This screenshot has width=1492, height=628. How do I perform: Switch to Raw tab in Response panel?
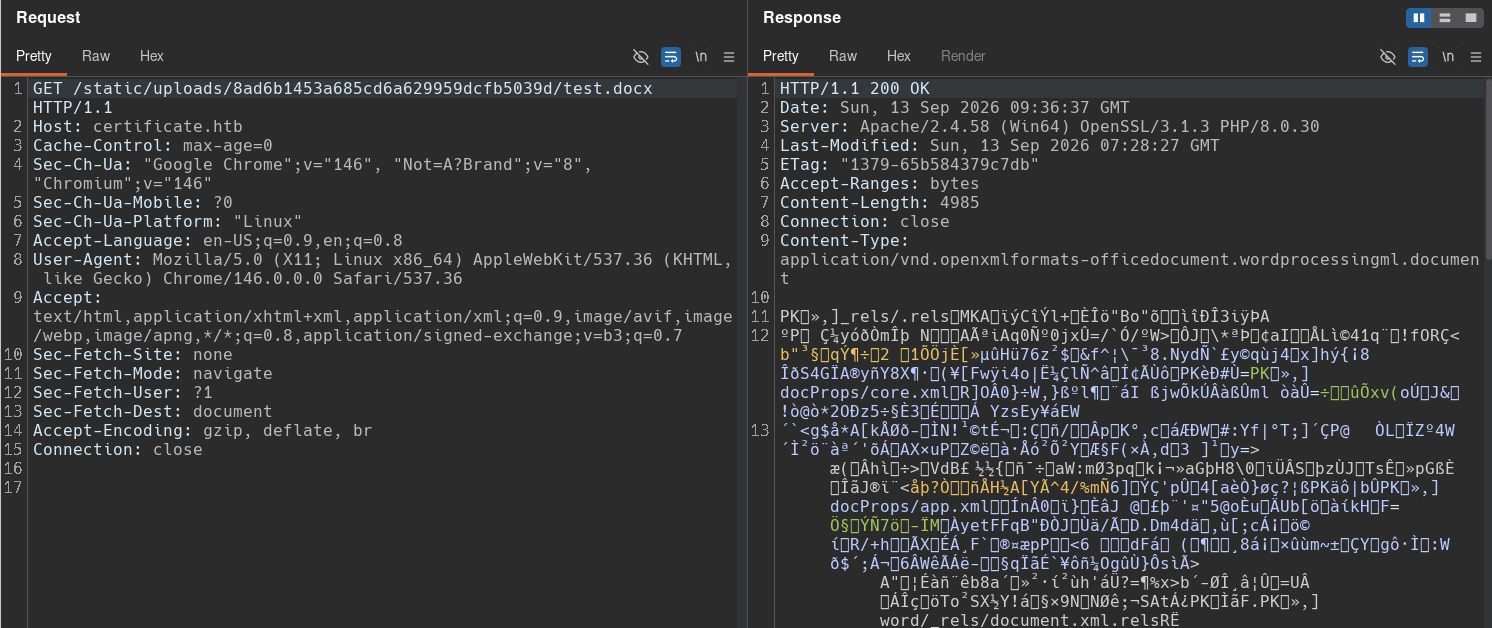point(843,56)
